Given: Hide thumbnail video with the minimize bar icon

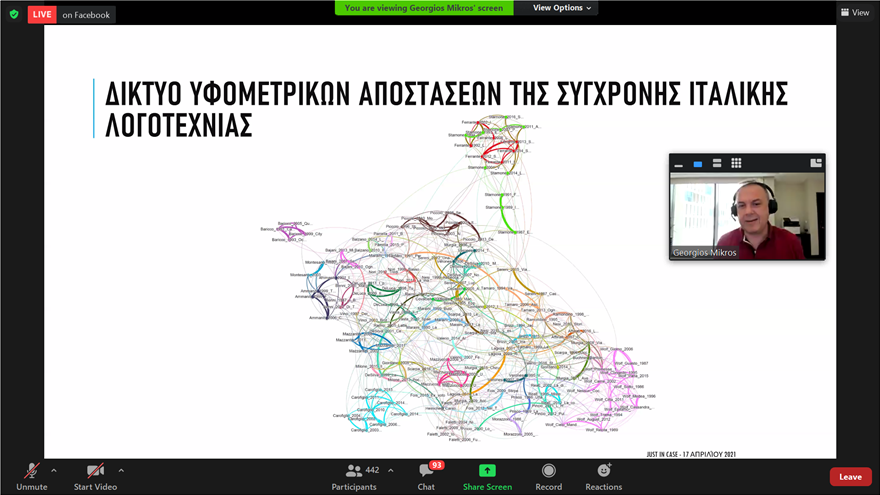Looking at the screenshot, I should 679,164.
